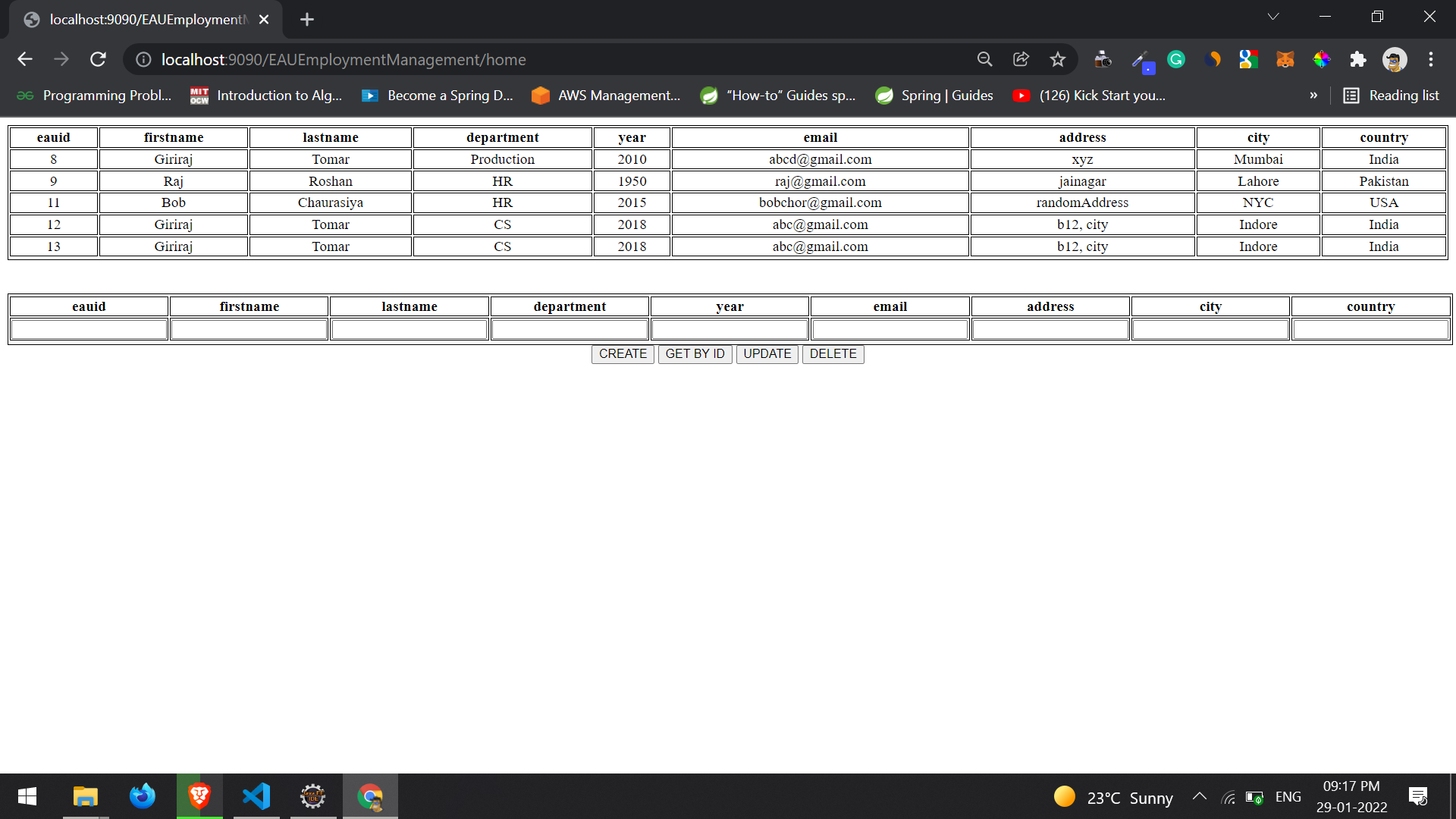
Task: Open the Extensions puzzle icon
Action: click(x=1357, y=59)
